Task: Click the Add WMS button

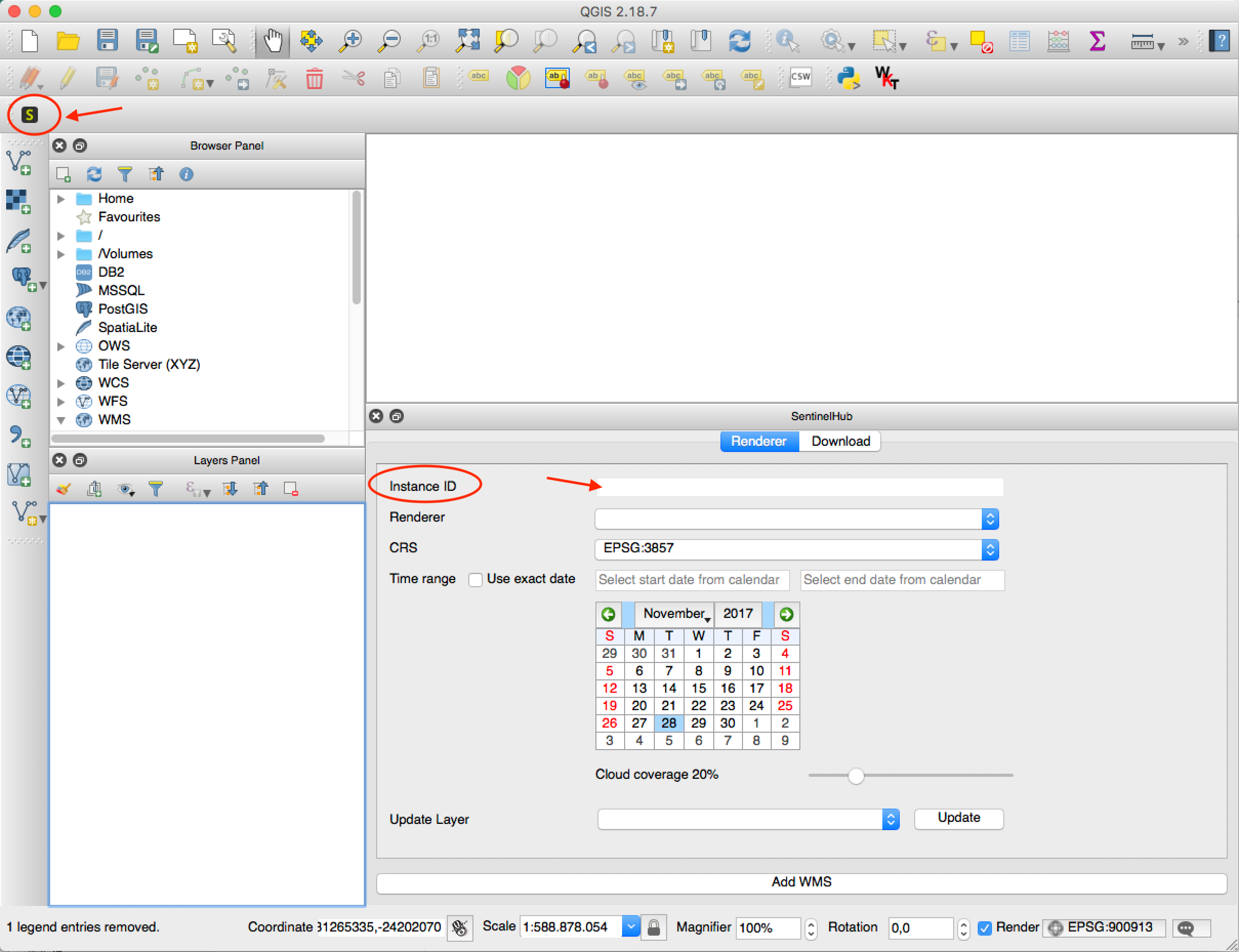Action: 801,882
